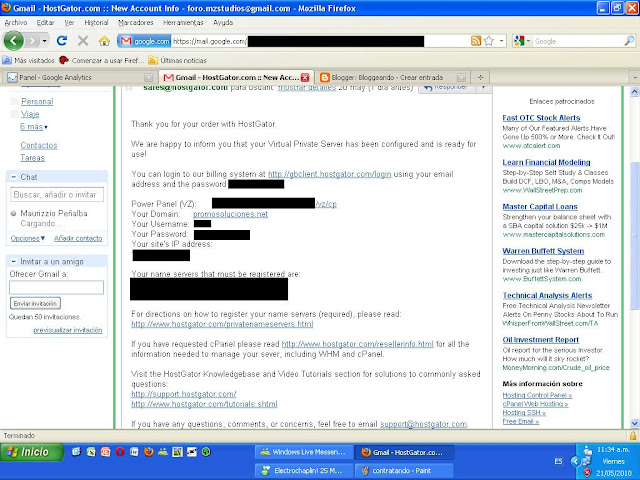Open Windows Live Messenger quick launch icon
This screenshot has width=640, height=480.
coord(163,451)
